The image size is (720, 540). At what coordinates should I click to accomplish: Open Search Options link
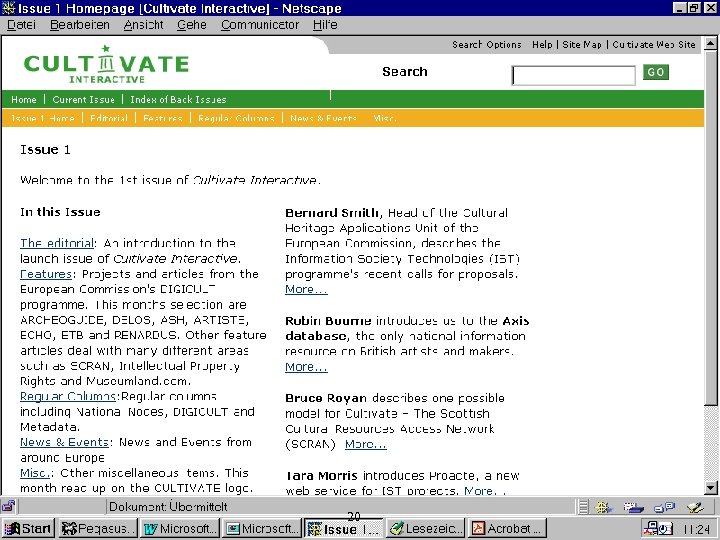[487, 45]
